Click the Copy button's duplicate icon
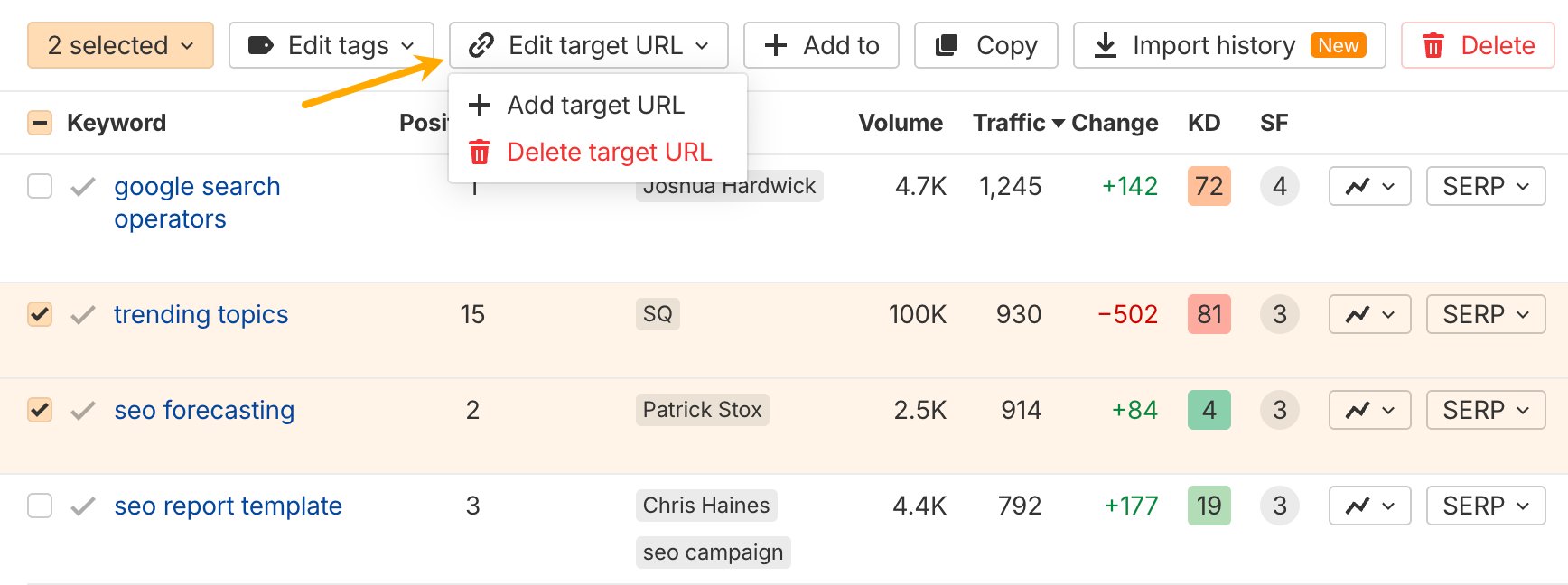Screen dimensions: 1568x585 pyautogui.click(x=946, y=45)
